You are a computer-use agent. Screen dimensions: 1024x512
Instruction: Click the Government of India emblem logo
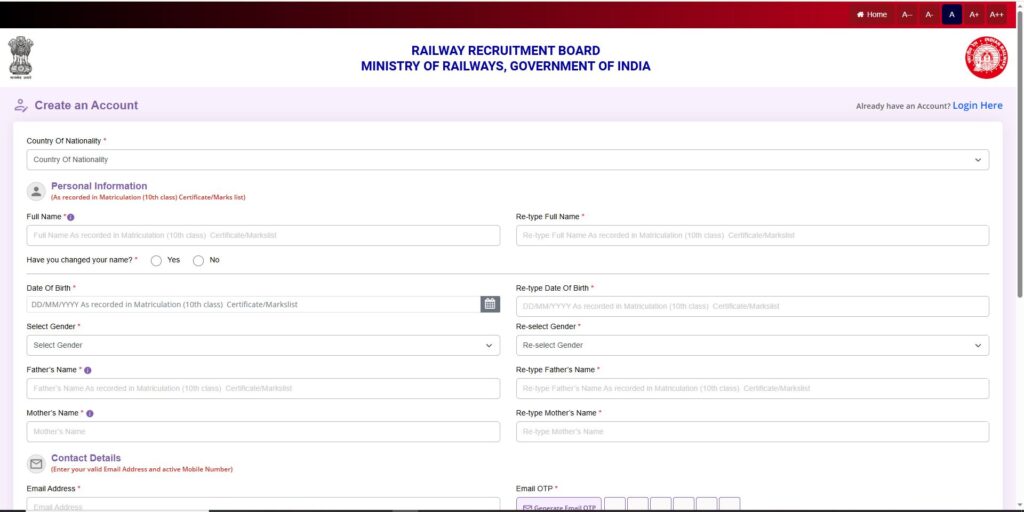20,57
